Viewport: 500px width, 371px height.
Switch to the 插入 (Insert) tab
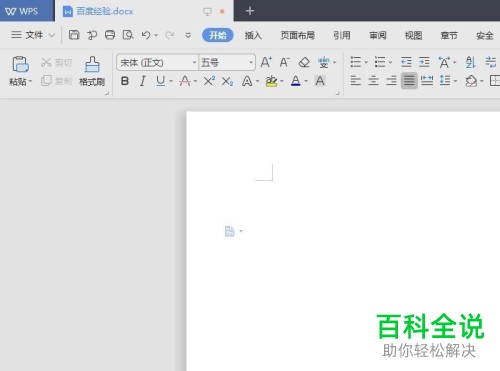coord(253,35)
